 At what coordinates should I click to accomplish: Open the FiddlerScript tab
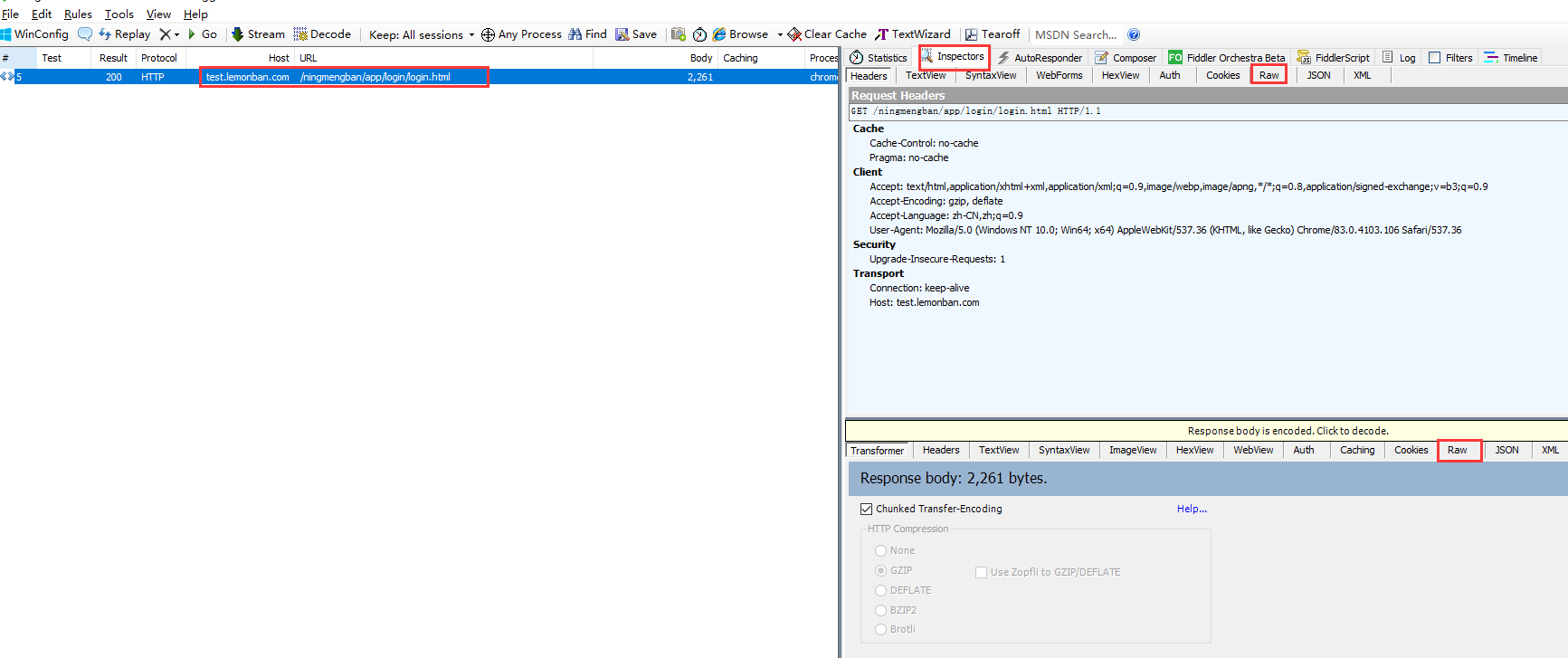[x=1334, y=58]
